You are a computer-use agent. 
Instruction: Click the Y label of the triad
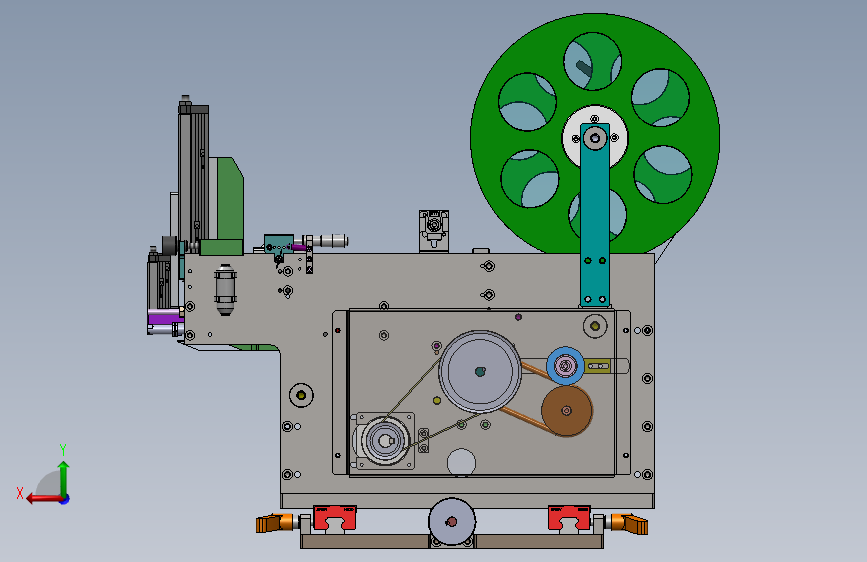click(x=63, y=449)
